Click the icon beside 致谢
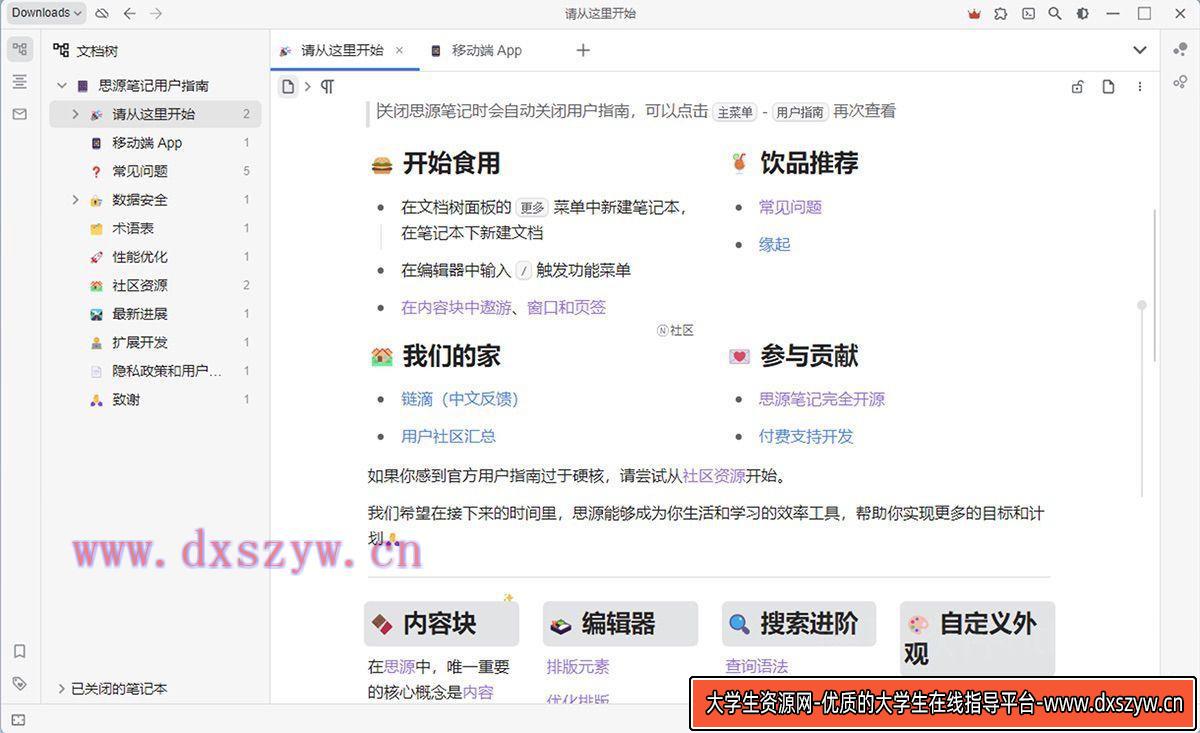The image size is (1200, 733). [96, 399]
